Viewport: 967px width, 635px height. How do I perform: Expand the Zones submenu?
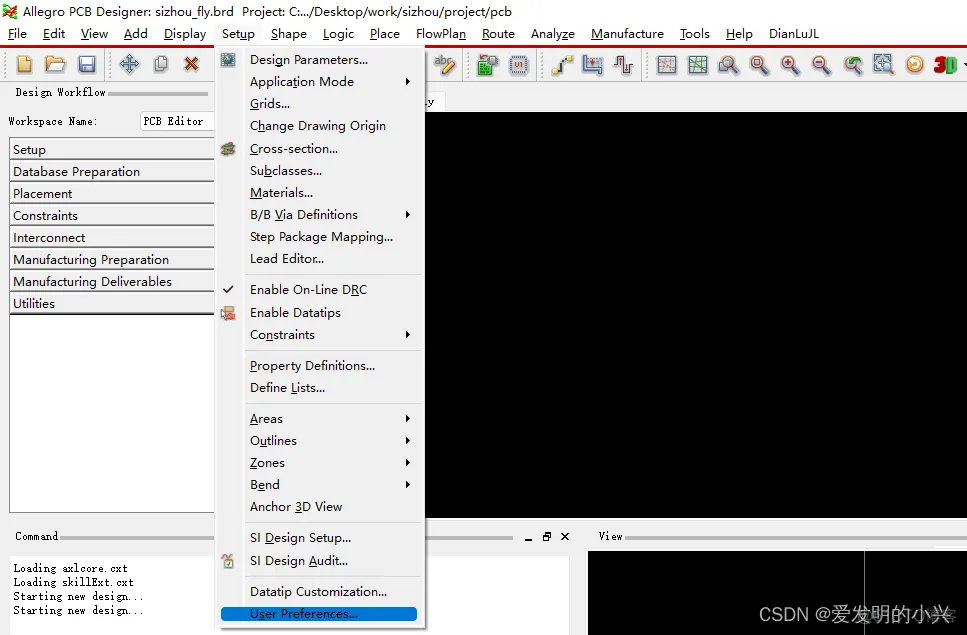click(x=321, y=463)
